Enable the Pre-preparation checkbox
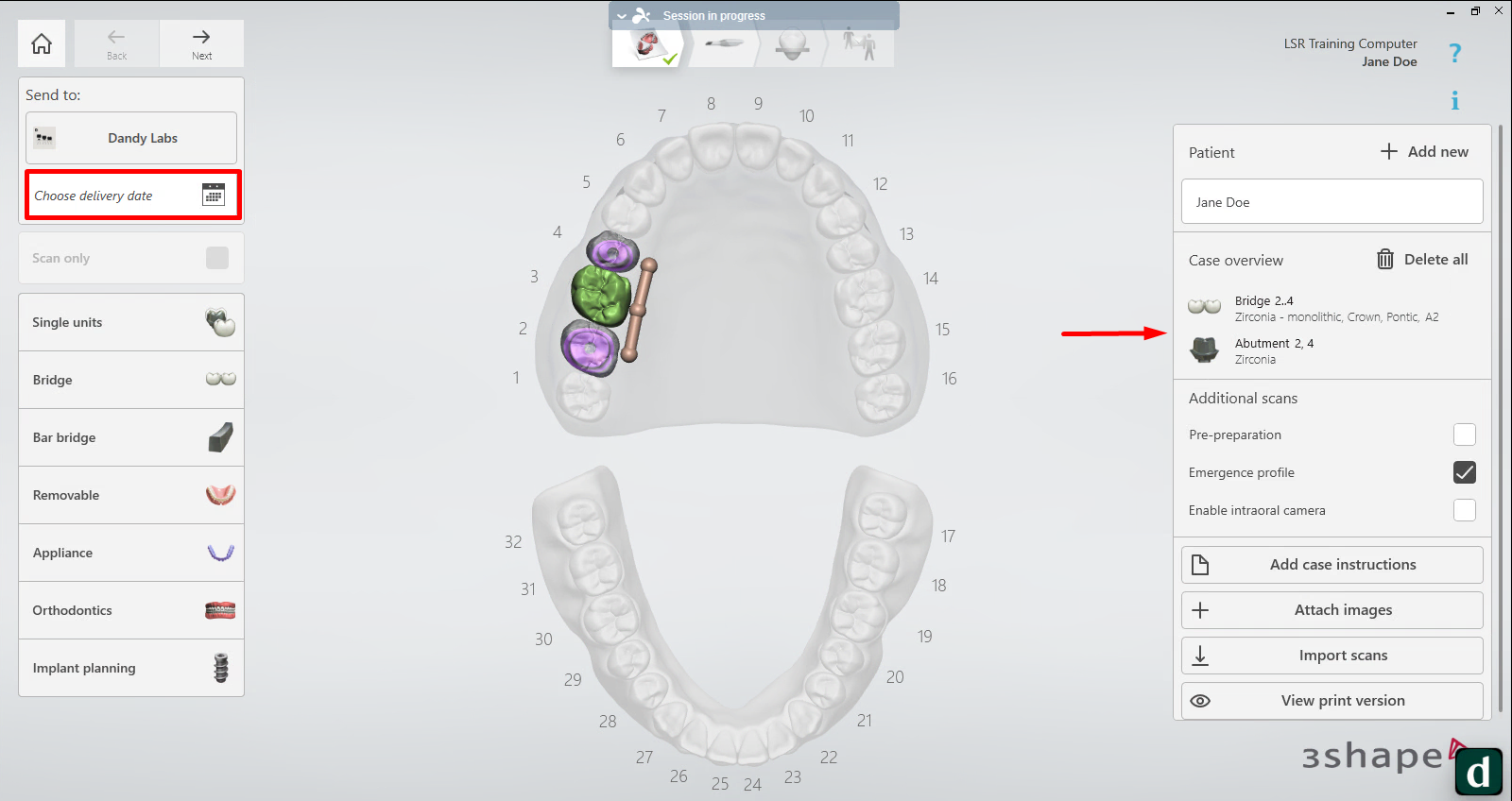Screen dimensions: 1512x801 pyautogui.click(x=1464, y=435)
